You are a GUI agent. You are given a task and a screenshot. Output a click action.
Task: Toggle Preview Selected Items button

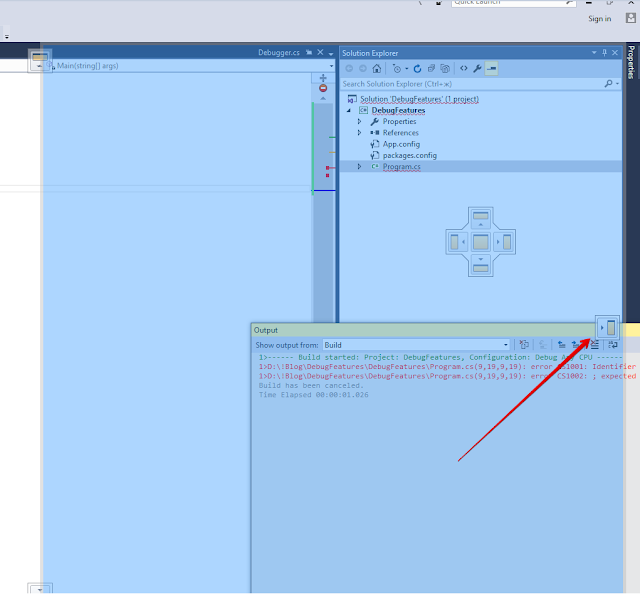coord(491,69)
